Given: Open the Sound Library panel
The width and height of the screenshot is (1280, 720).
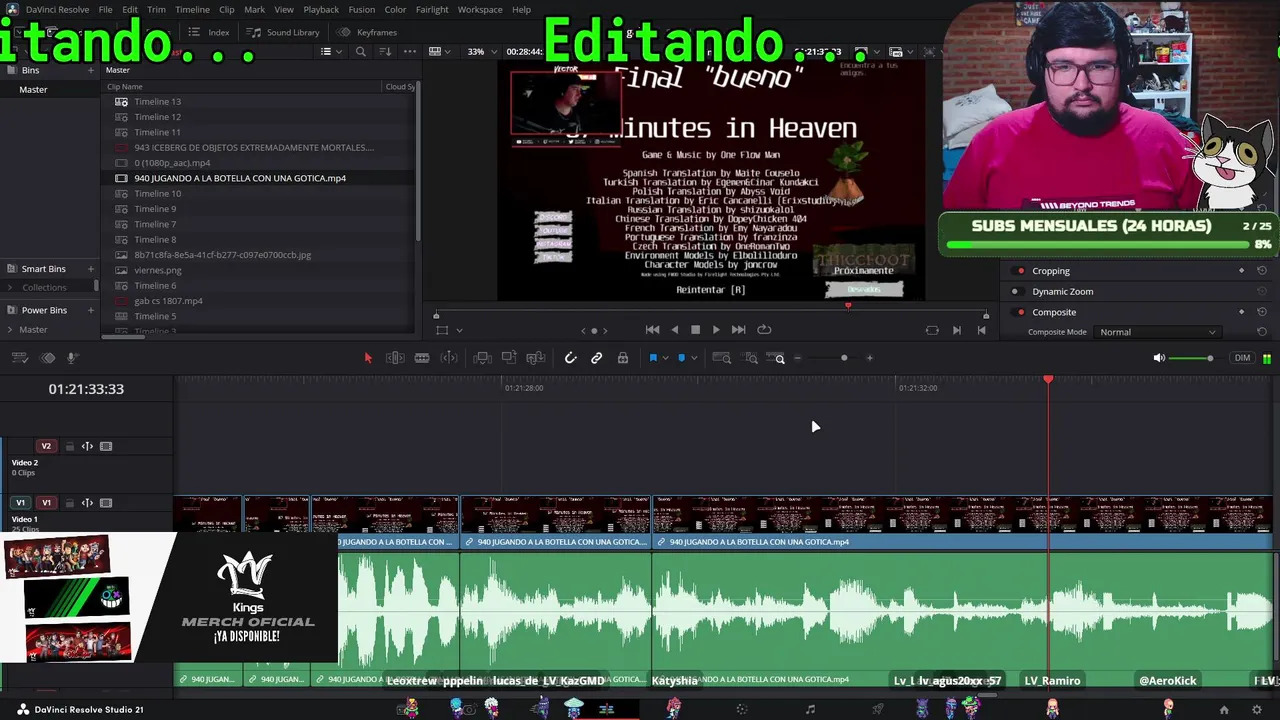Looking at the screenshot, I should [284, 32].
